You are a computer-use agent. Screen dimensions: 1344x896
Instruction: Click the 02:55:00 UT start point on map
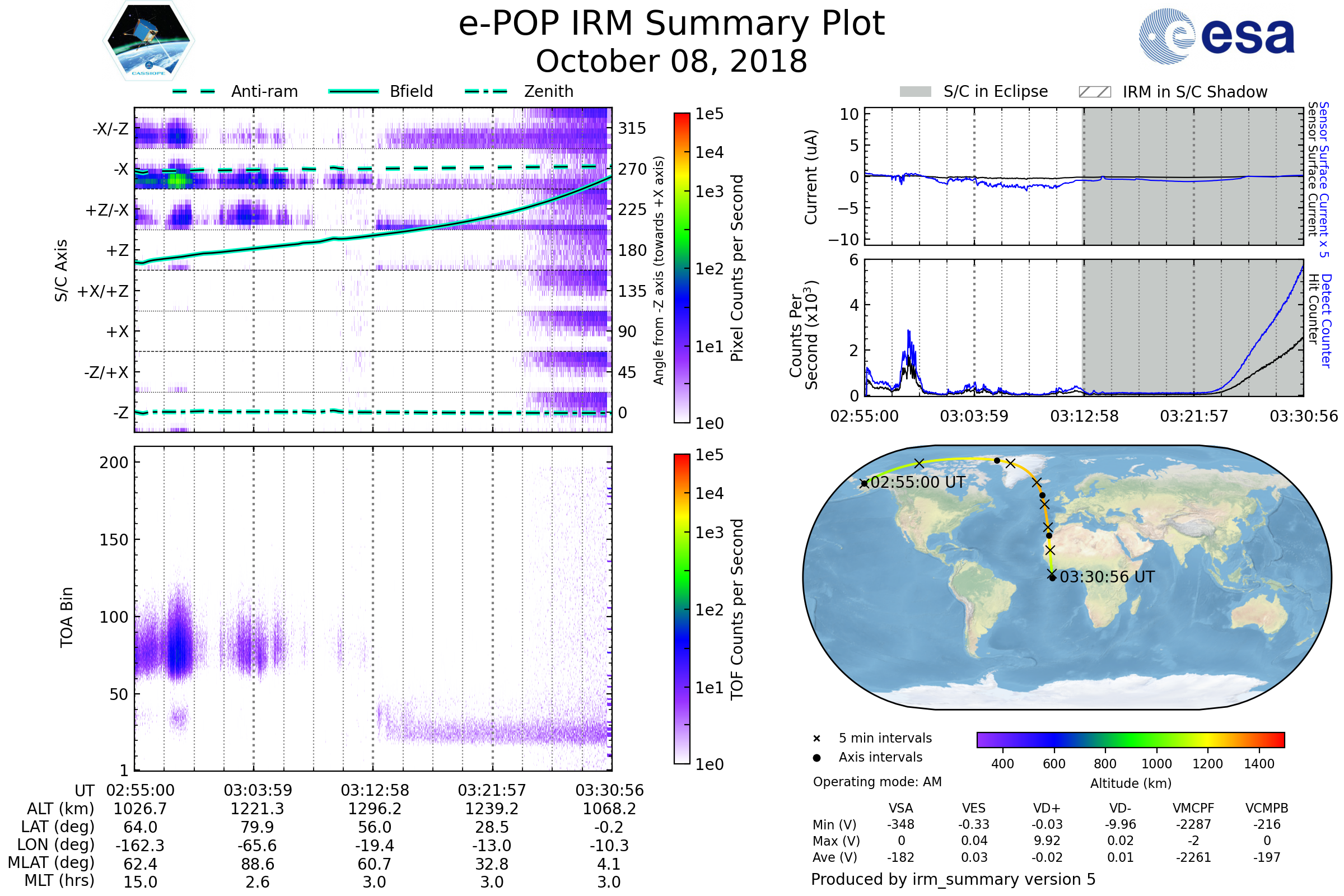[x=864, y=483]
